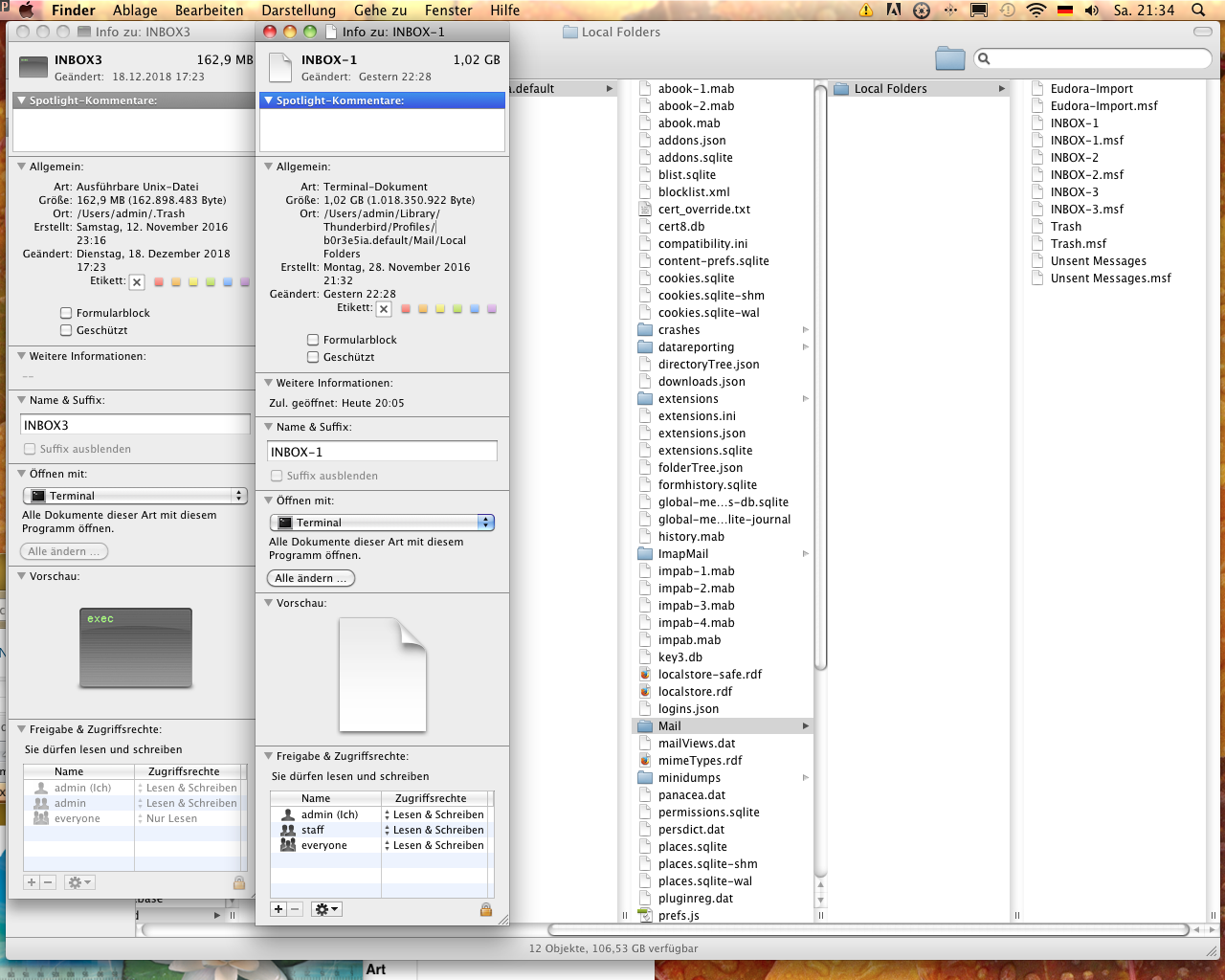The height and width of the screenshot is (980, 1225).
Task: Open the volume control in menu bar
Action: point(1092,11)
